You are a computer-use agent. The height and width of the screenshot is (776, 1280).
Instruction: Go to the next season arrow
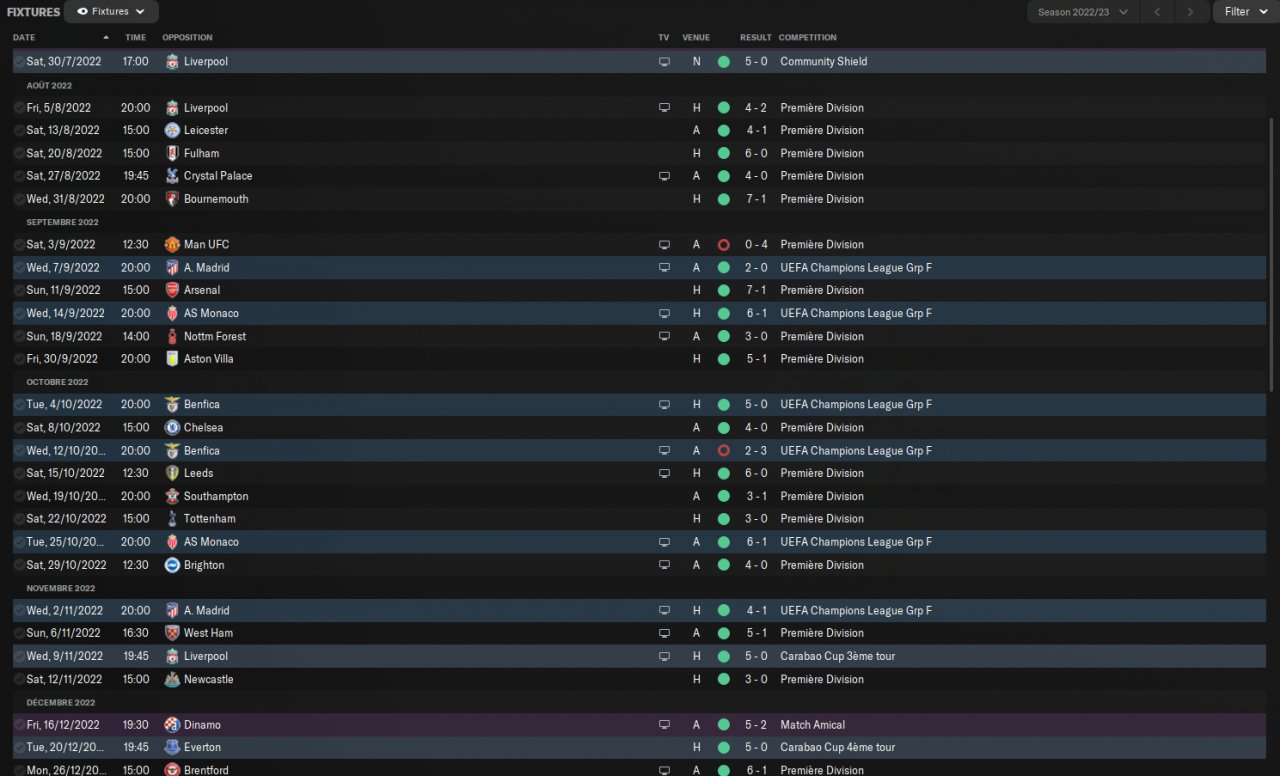(x=1190, y=12)
